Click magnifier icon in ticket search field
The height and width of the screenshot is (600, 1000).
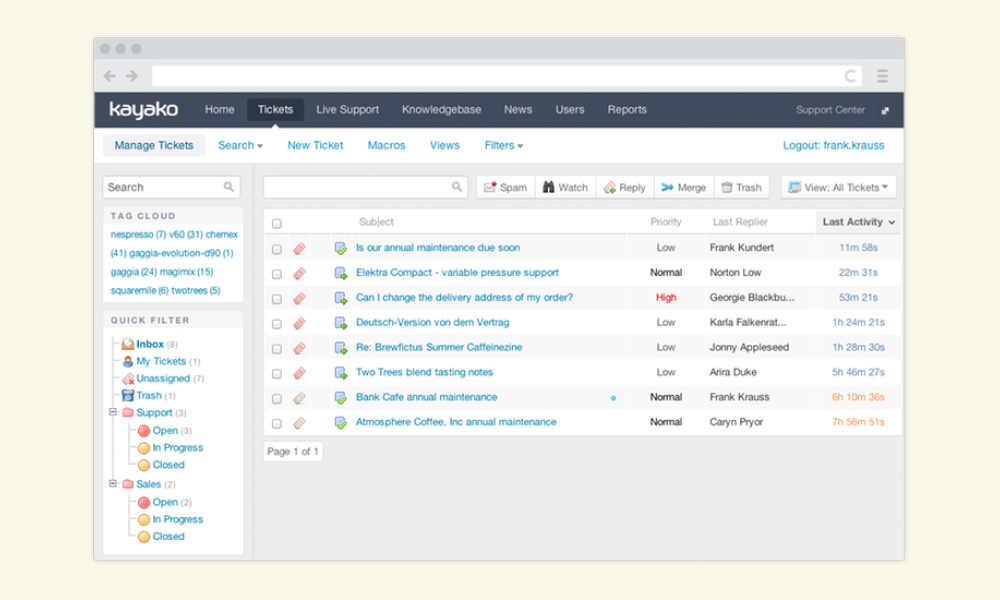coord(457,187)
